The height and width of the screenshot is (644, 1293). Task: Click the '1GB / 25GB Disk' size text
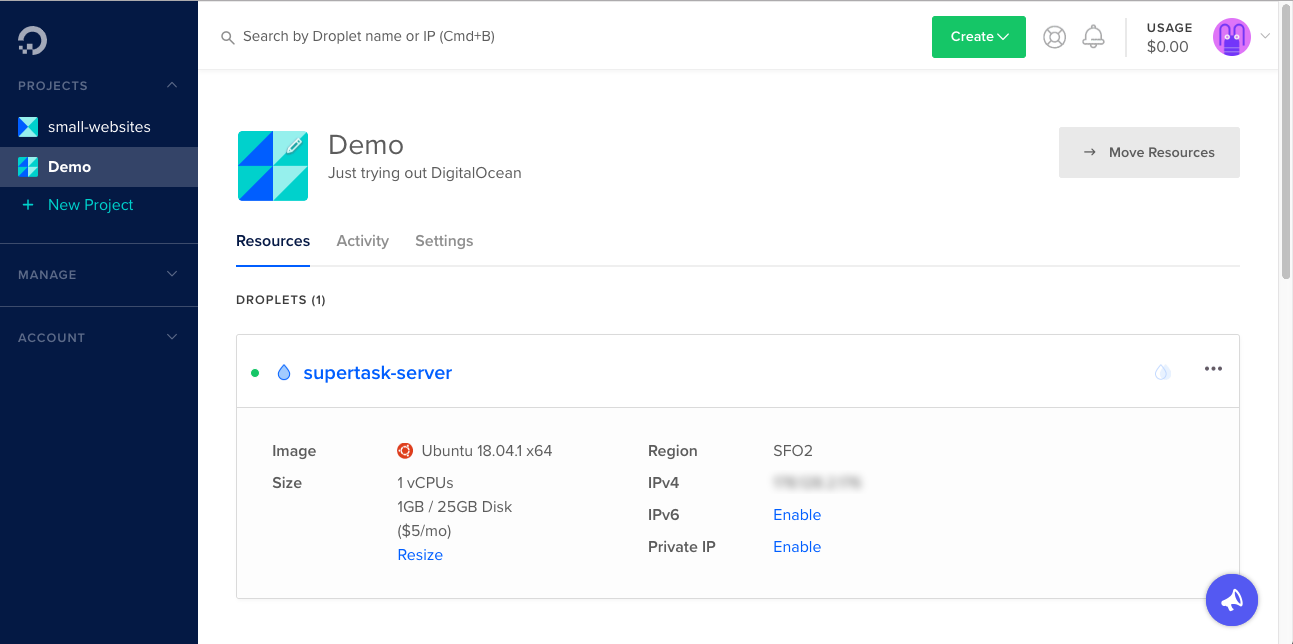(455, 507)
